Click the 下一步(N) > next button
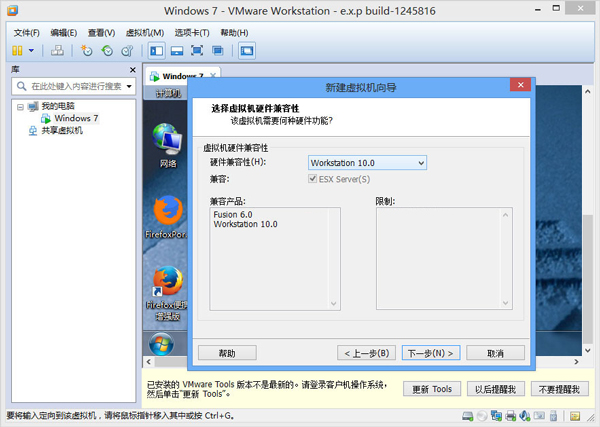The width and height of the screenshot is (600, 427). (x=431, y=353)
